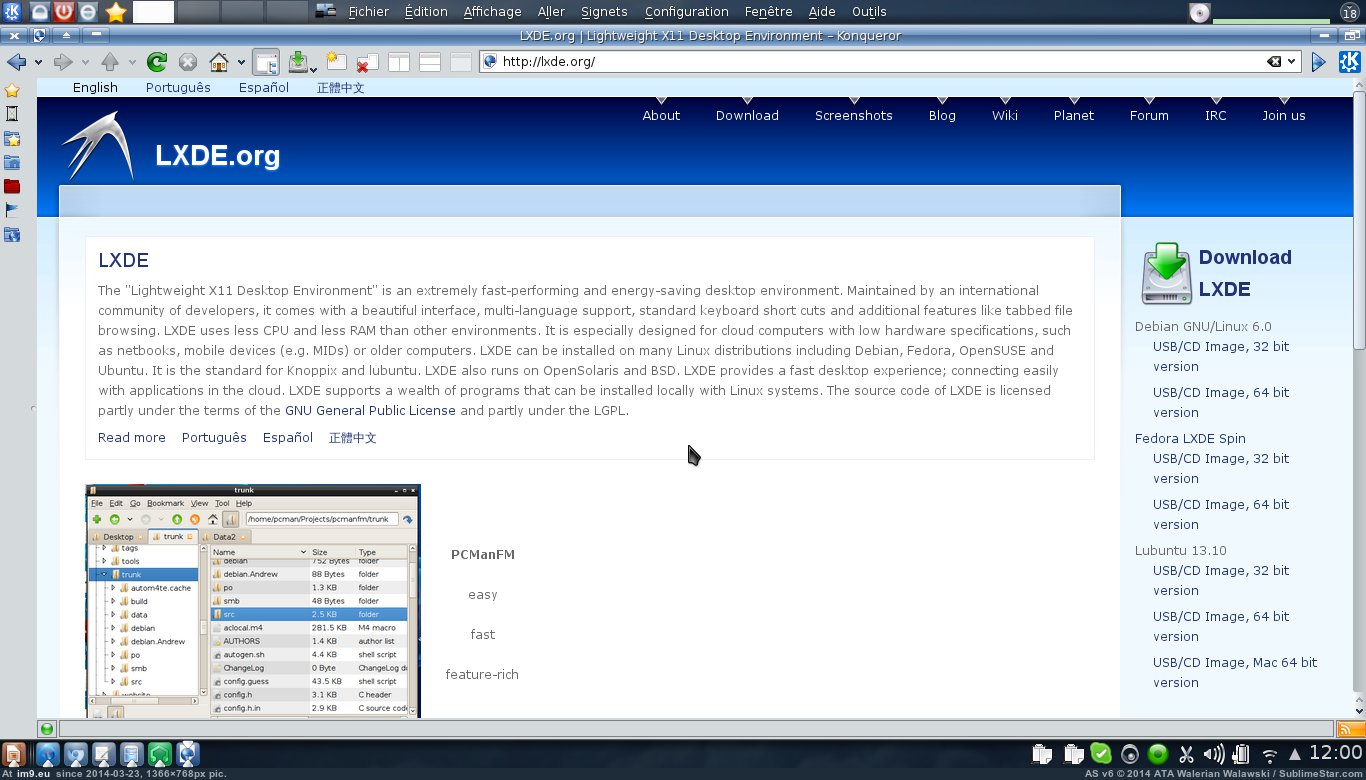Expand the Home button dropdown arrow
The width and height of the screenshot is (1366, 780).
tap(241, 62)
